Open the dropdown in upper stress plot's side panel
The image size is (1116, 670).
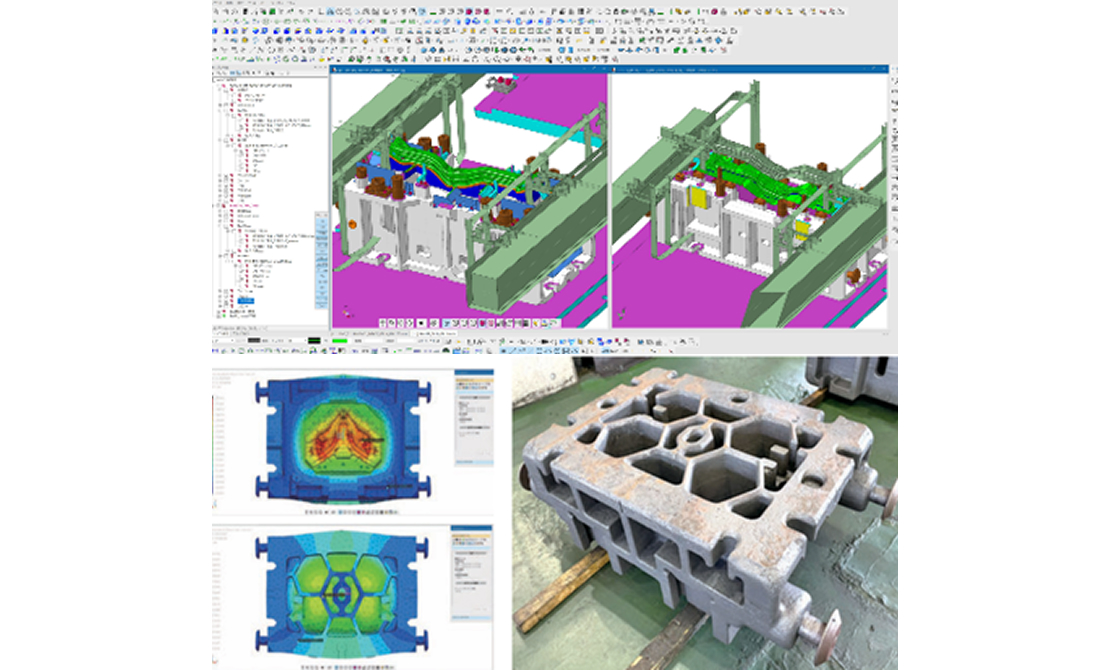coord(472,398)
